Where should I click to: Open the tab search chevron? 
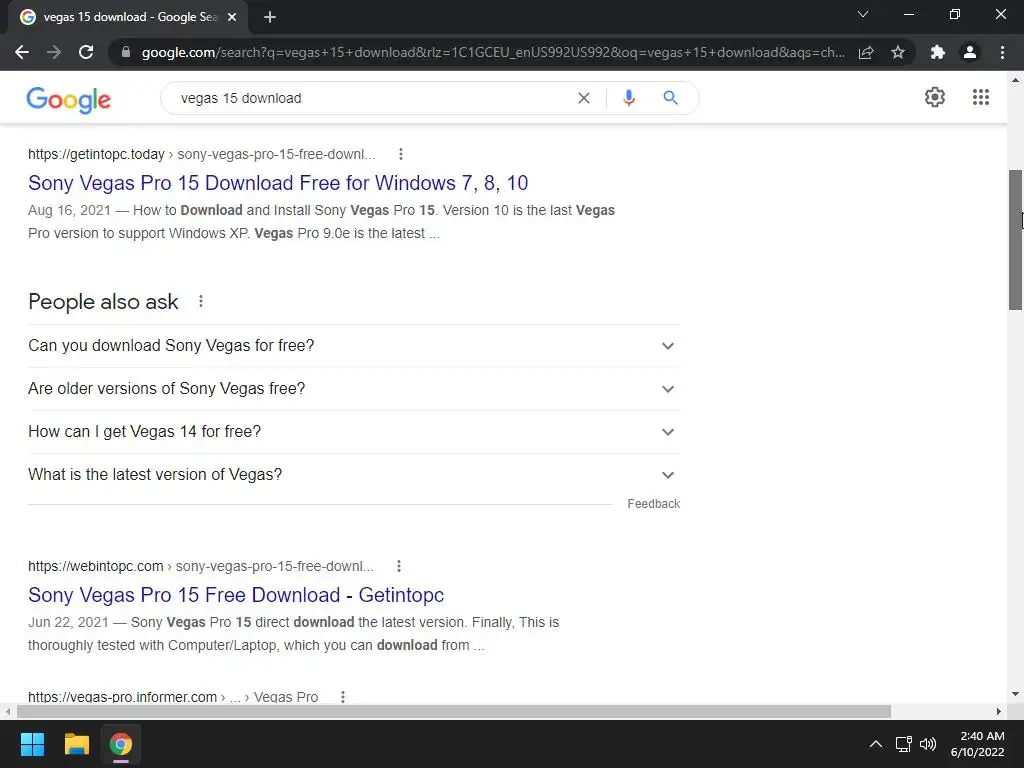click(x=863, y=14)
